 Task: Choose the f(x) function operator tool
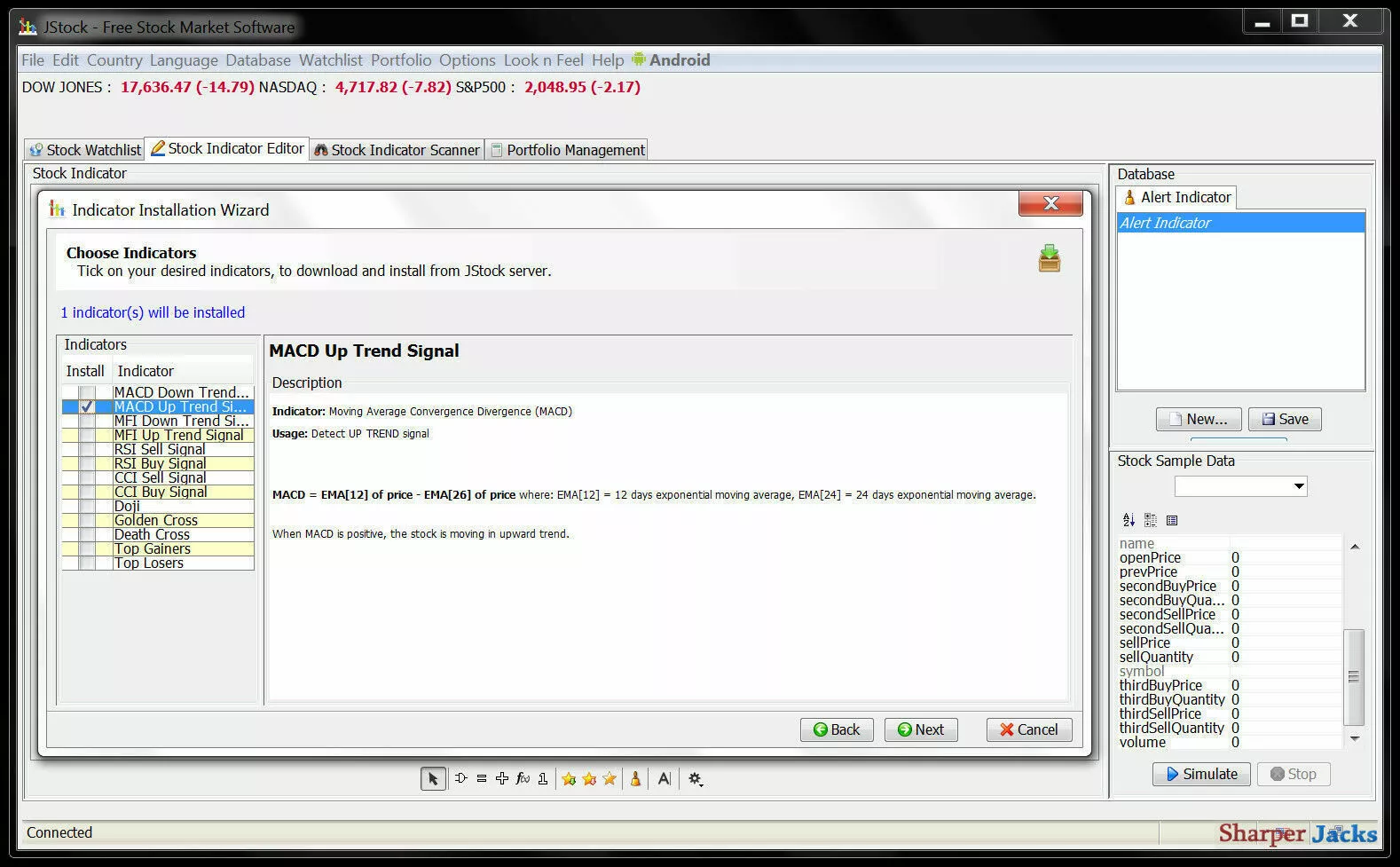(x=523, y=778)
